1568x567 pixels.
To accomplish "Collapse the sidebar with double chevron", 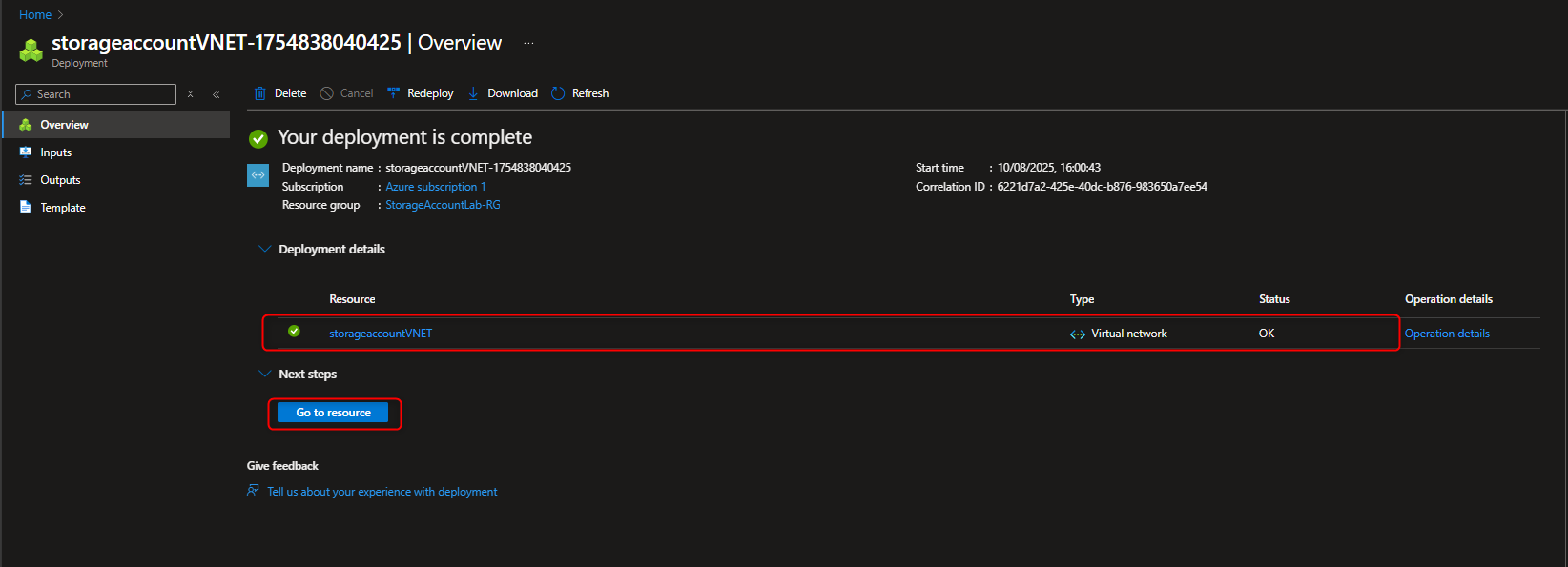I will [217, 94].
